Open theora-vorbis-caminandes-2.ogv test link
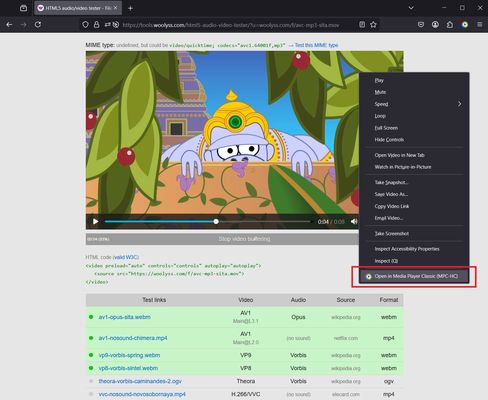The height and width of the screenshot is (400, 488). point(140,381)
